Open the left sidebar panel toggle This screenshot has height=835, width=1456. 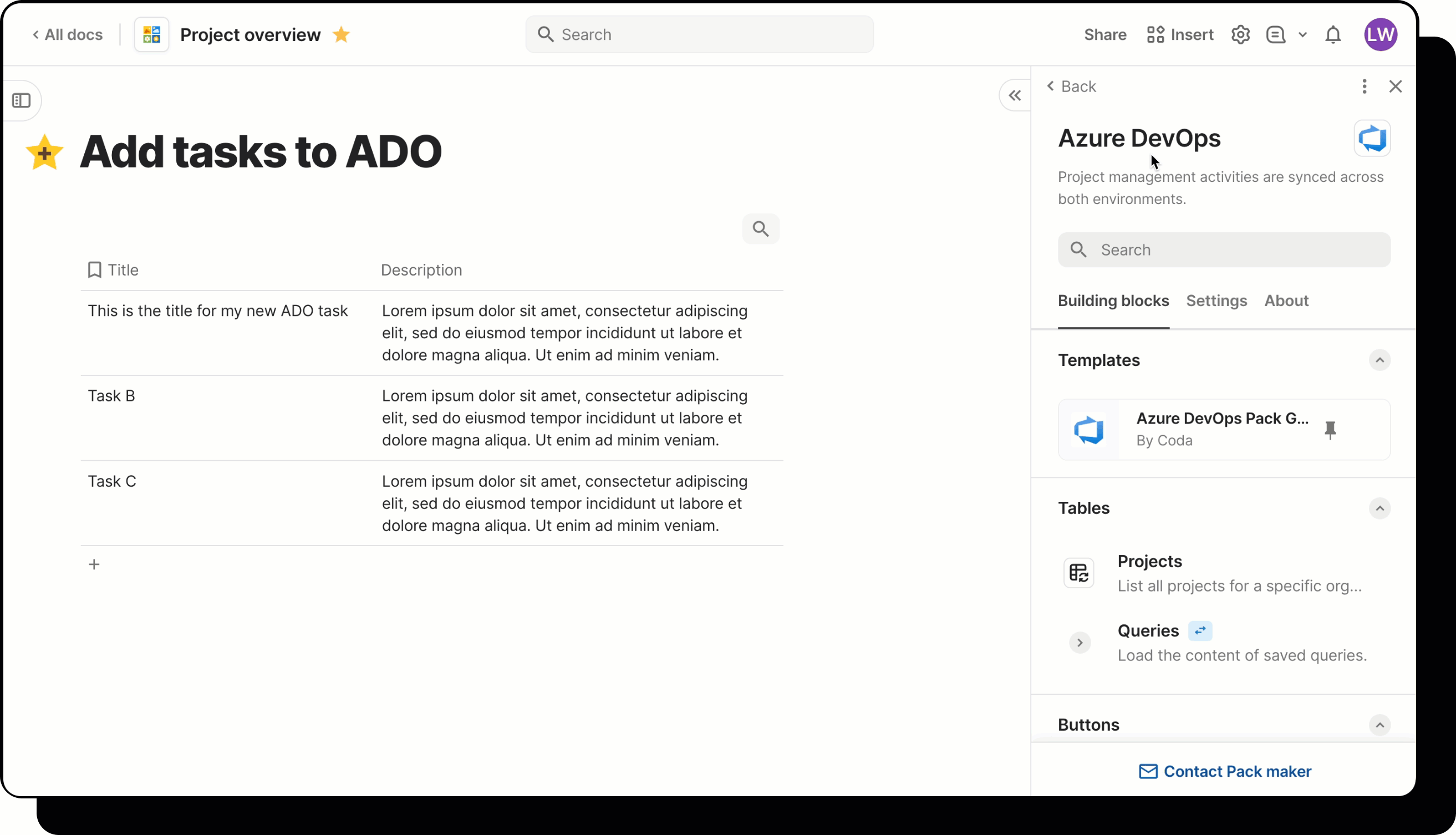pyautogui.click(x=22, y=100)
